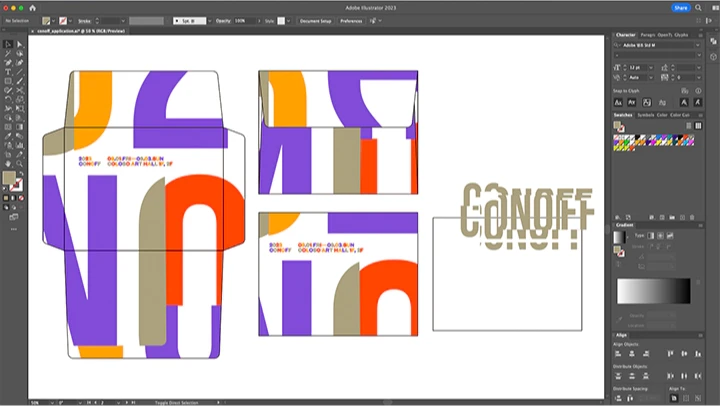Select linear gradient type
The height and width of the screenshot is (406, 720).
coord(649,235)
